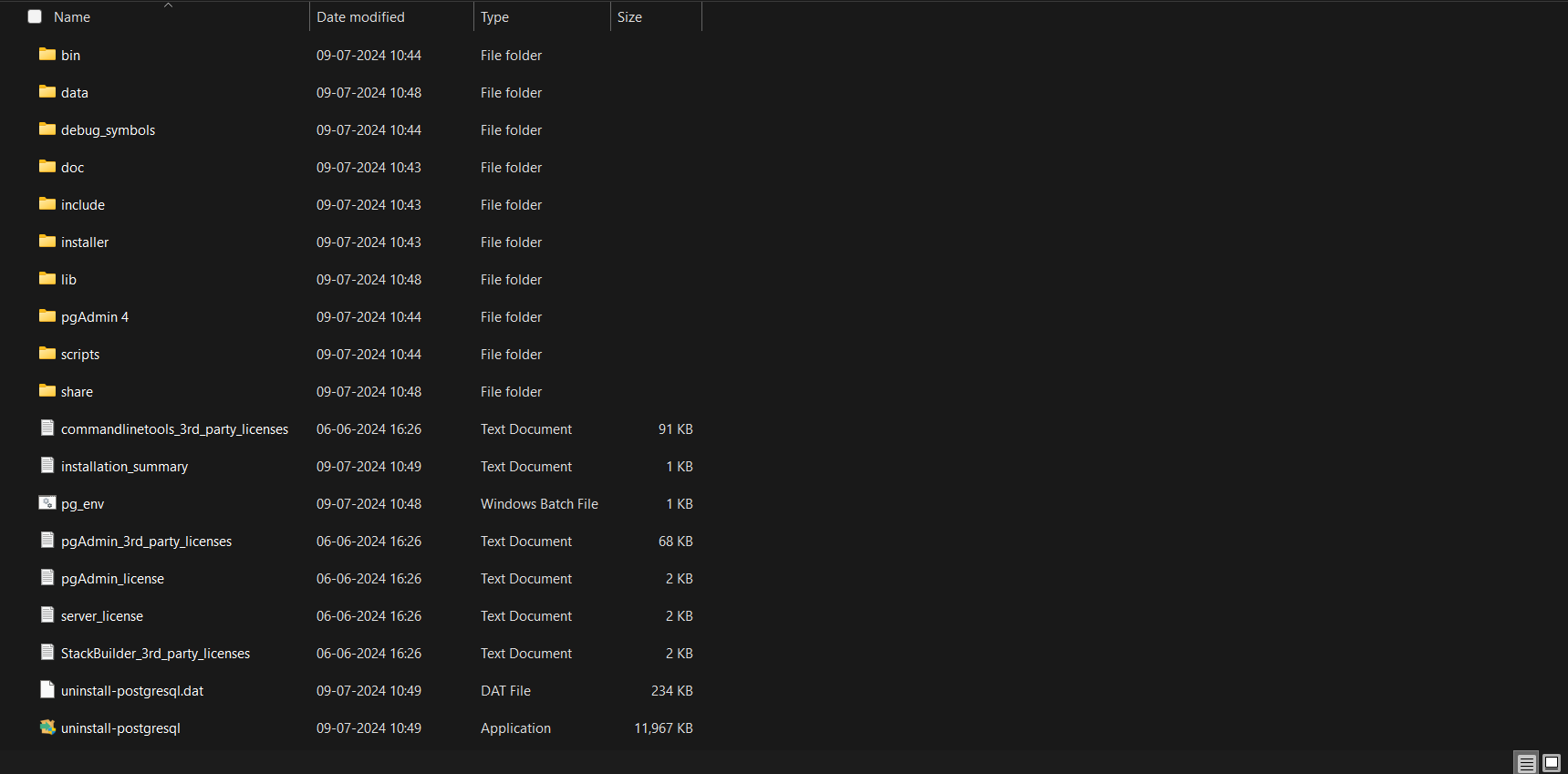Click the pgAdmin_license document icon
Image resolution: width=1568 pixels, height=774 pixels.
coord(47,577)
